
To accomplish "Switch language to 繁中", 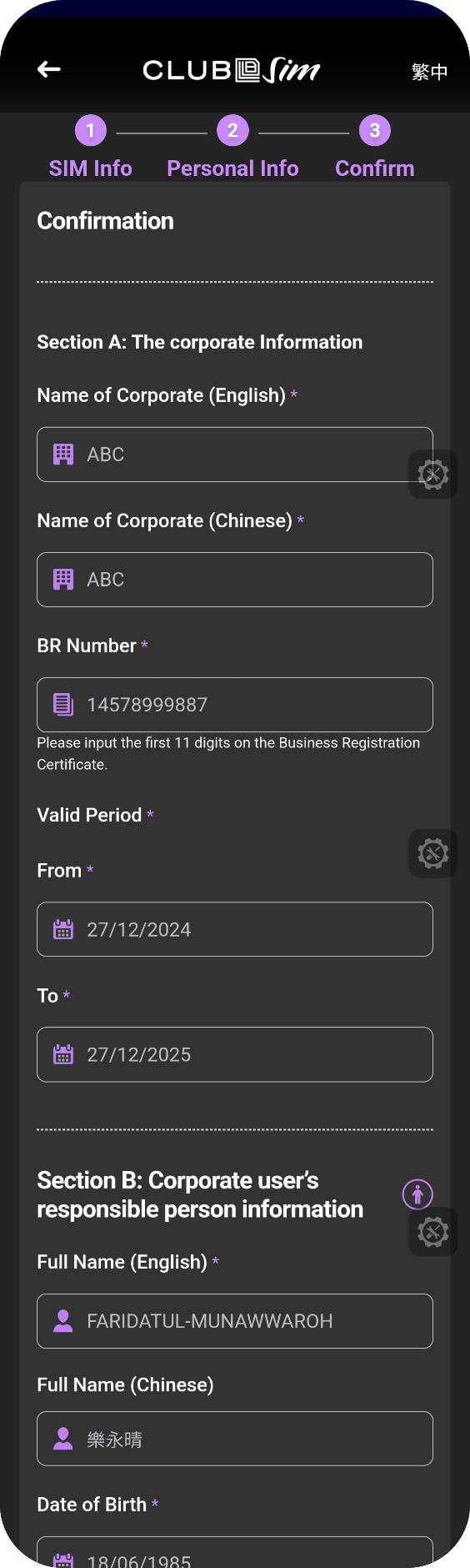I will tap(429, 72).
